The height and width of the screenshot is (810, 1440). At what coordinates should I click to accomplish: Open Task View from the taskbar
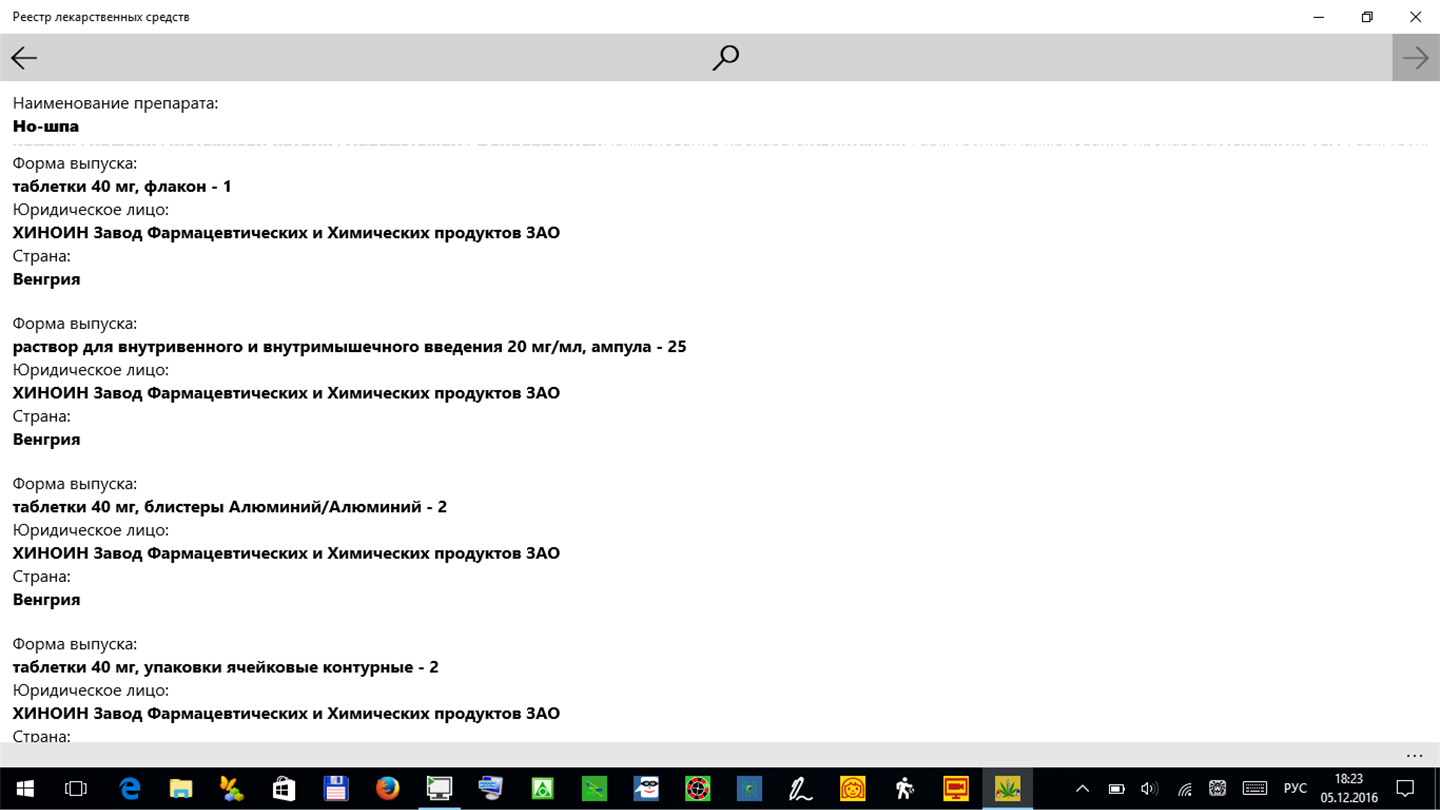click(76, 789)
